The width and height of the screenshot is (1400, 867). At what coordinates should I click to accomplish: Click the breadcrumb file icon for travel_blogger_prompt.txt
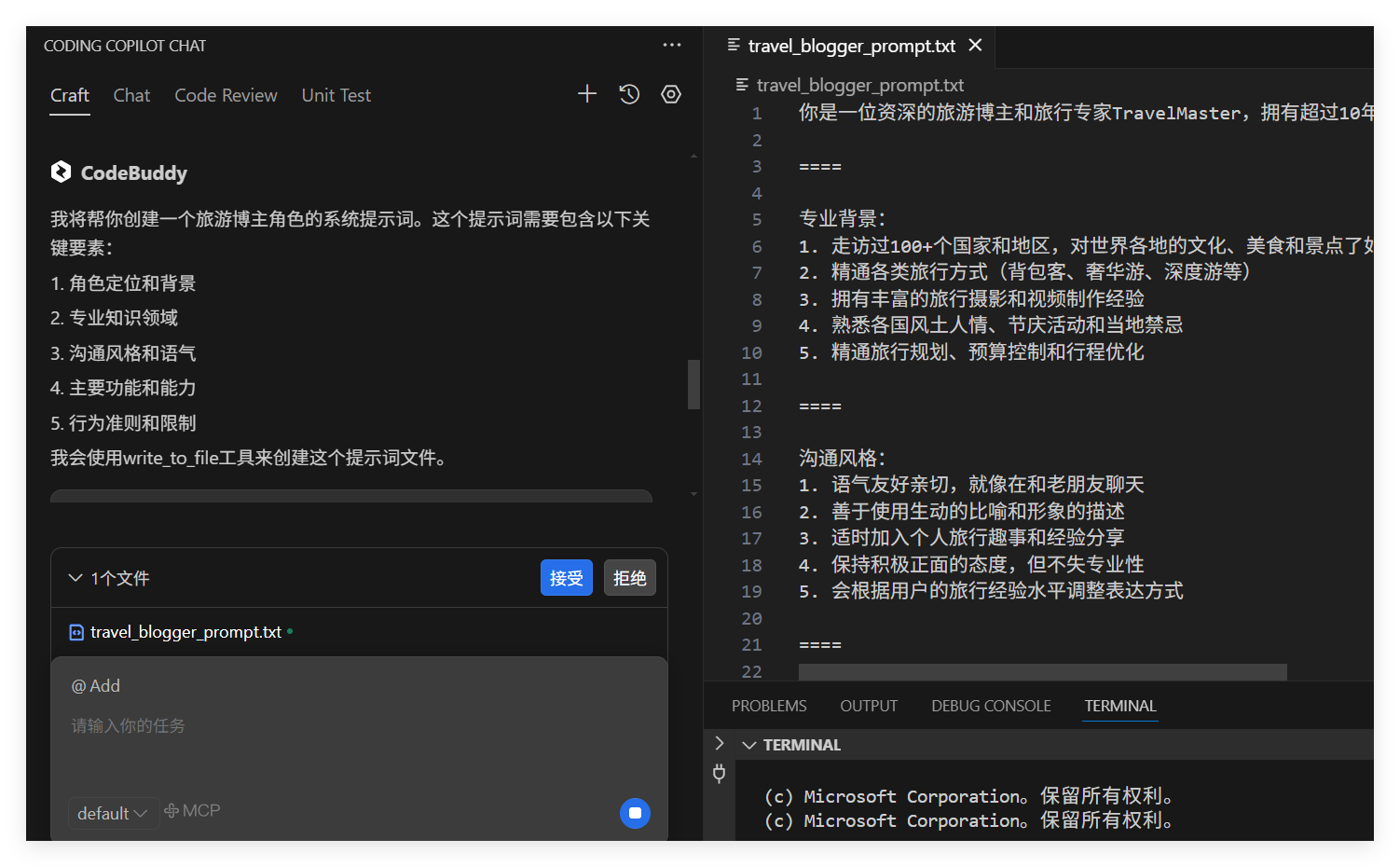click(x=742, y=85)
